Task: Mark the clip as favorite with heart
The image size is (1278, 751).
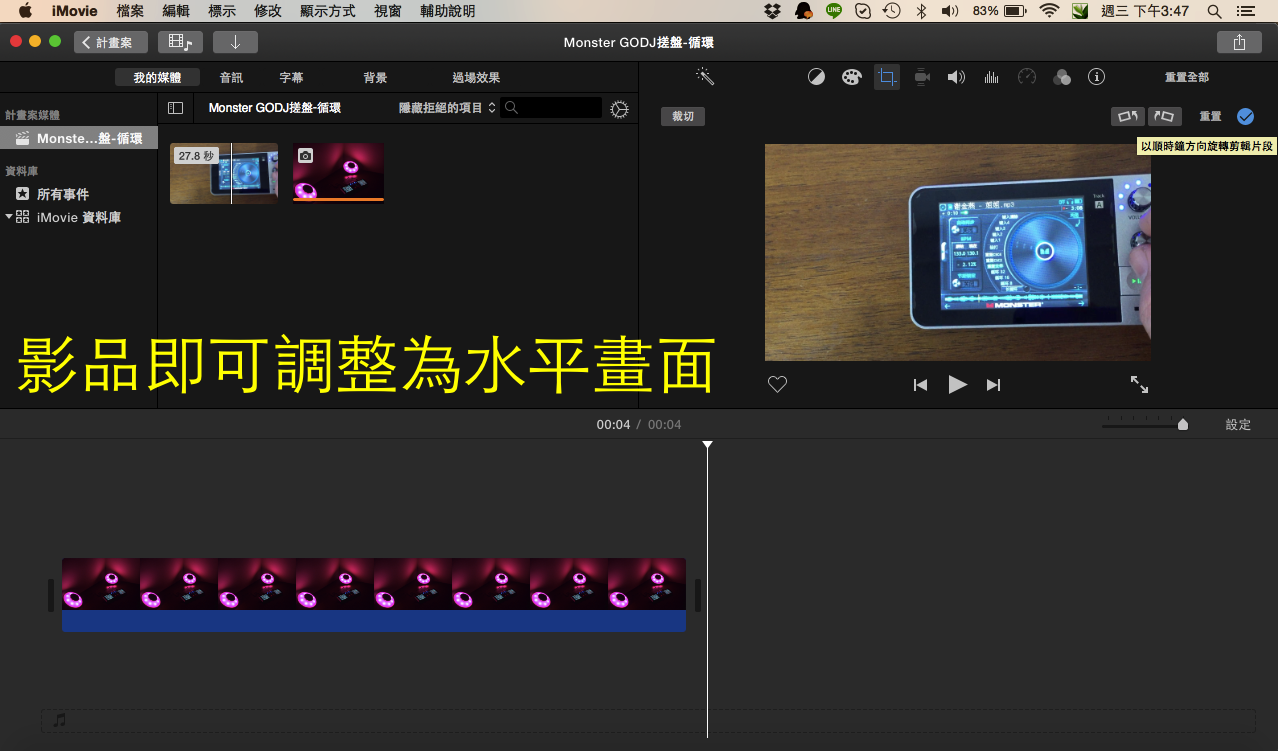Action: [x=777, y=384]
